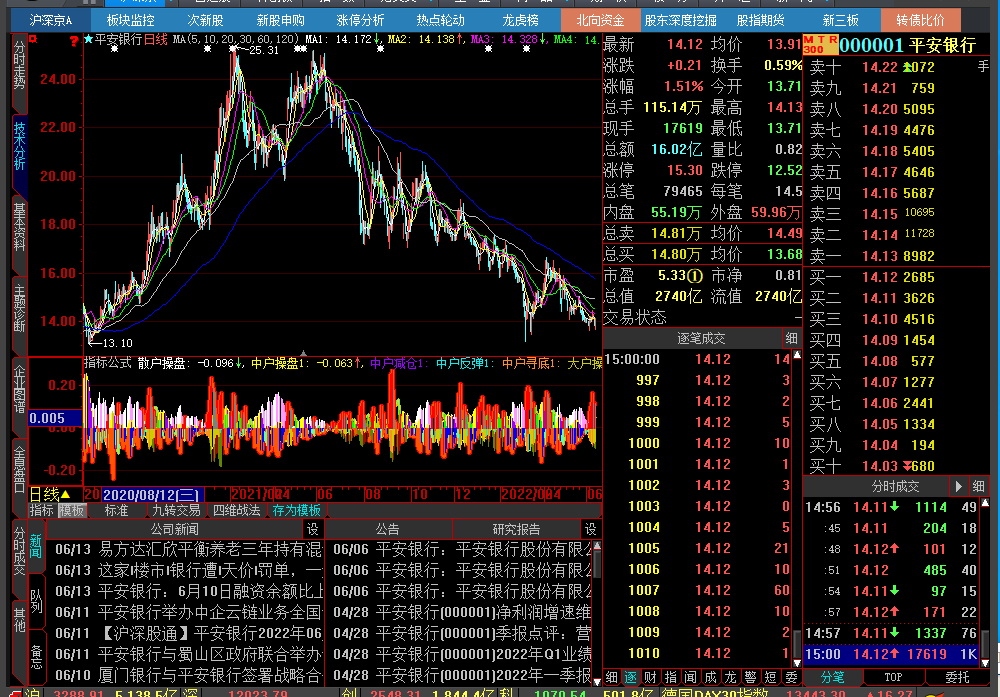Click 逐 tab in bottom tab strip
This screenshot has height=697, width=1000.
coord(631,677)
